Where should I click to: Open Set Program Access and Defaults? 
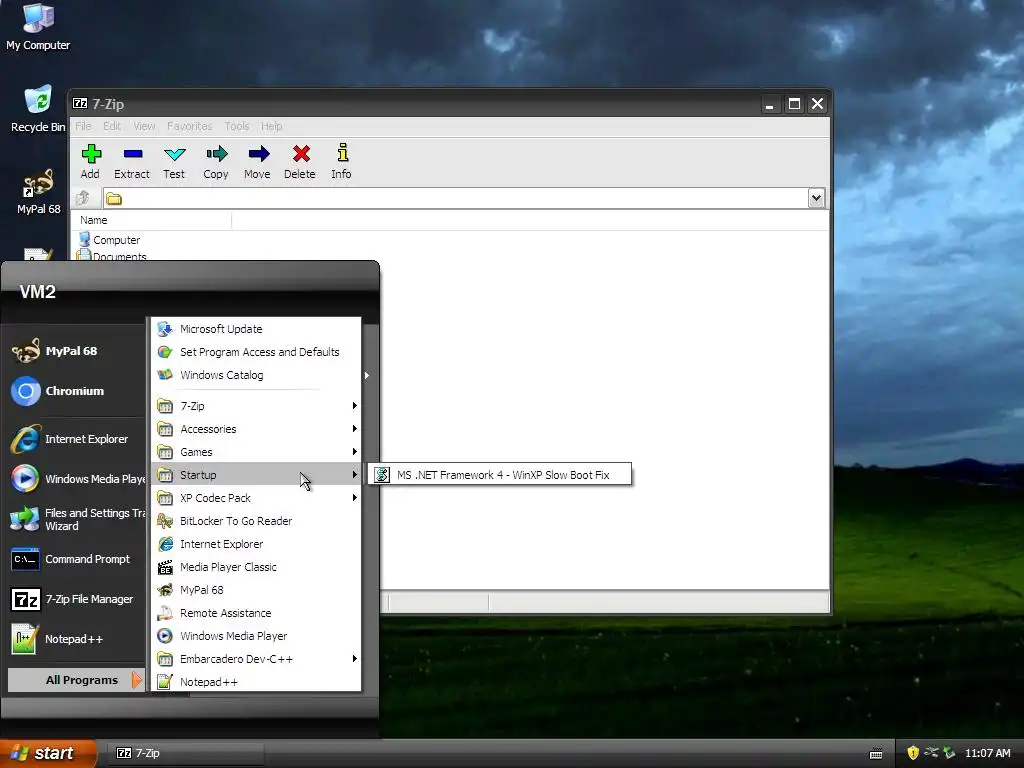(x=256, y=352)
